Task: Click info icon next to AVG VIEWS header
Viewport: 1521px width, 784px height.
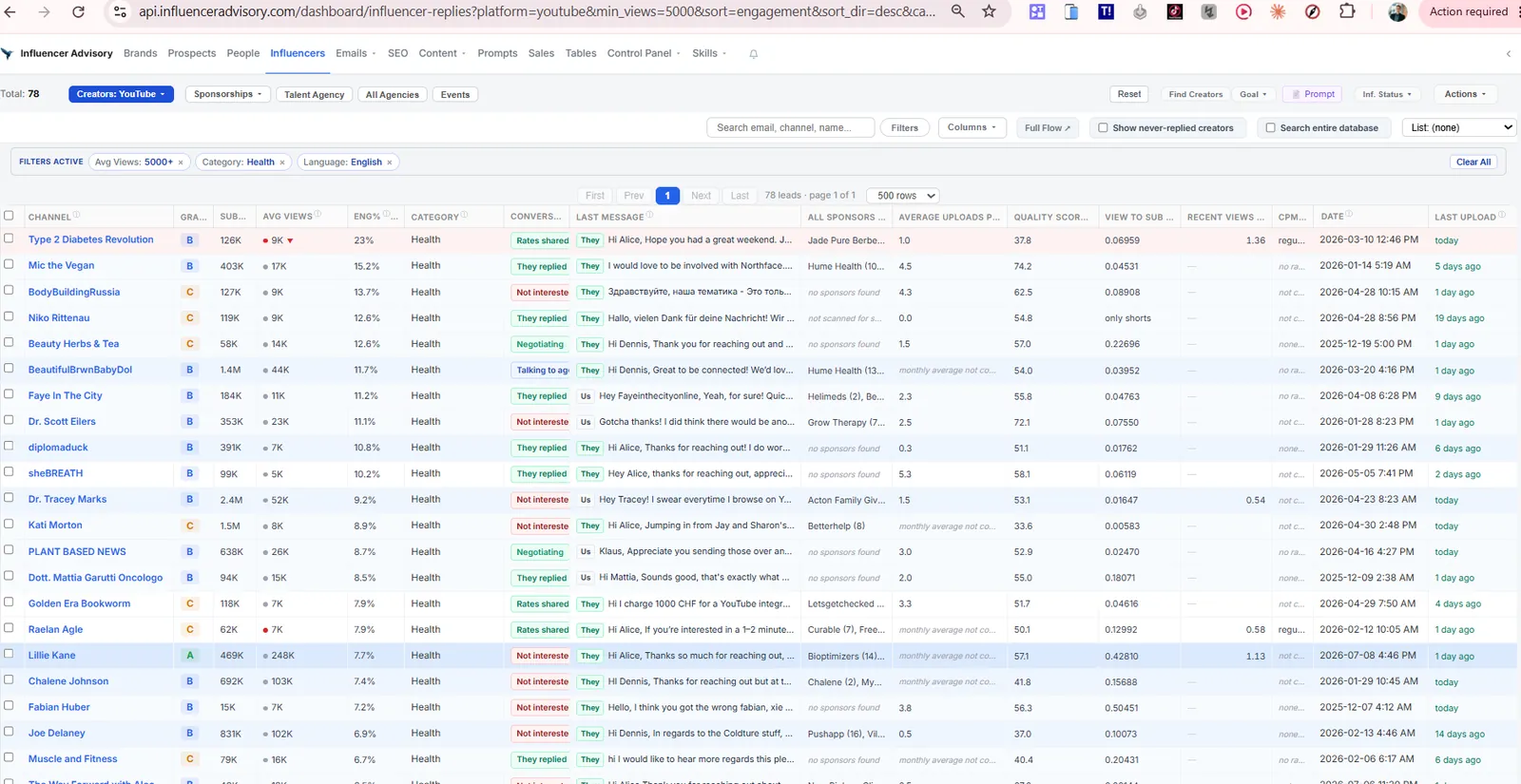Action: [x=318, y=216]
